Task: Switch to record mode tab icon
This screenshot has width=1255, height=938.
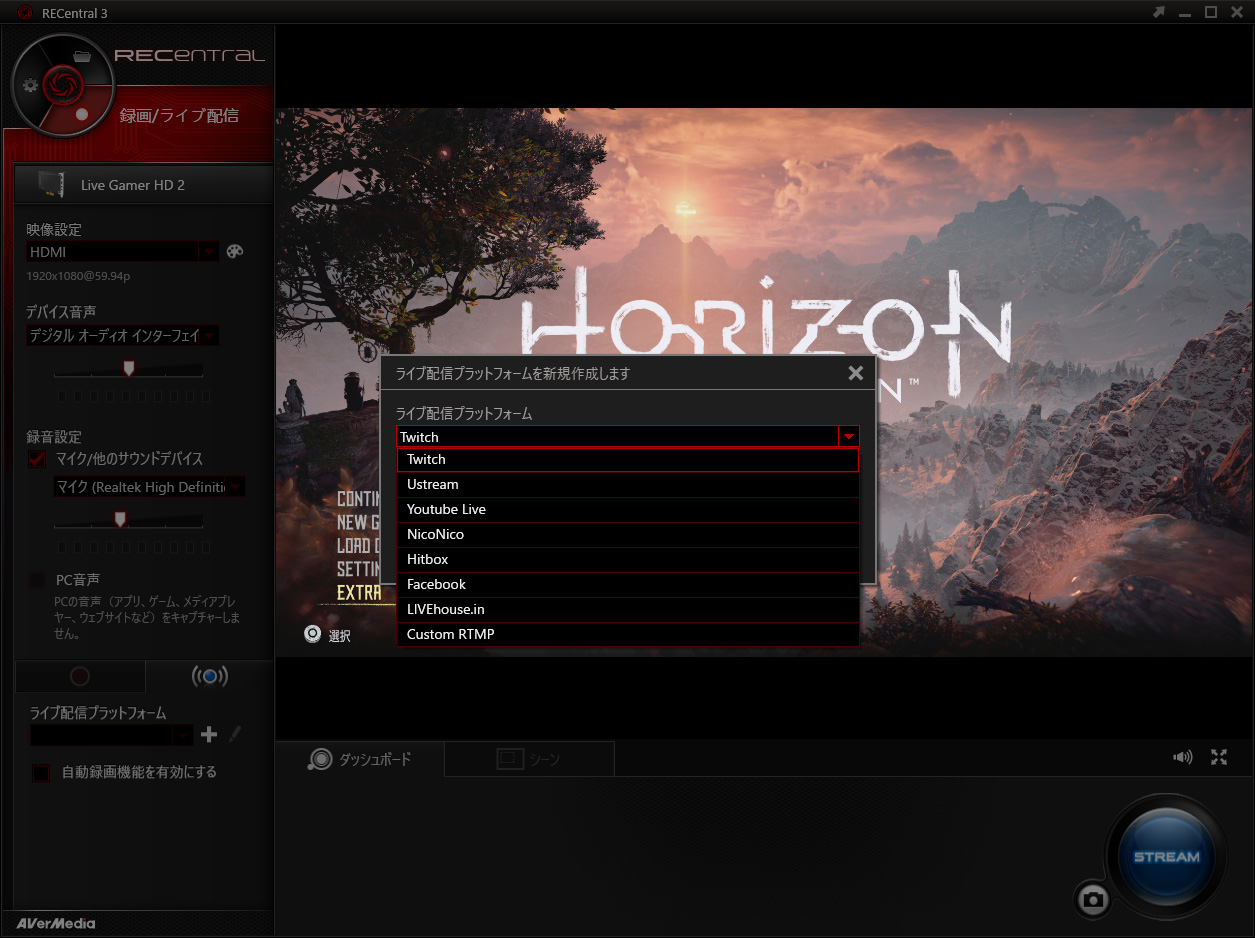Action: pyautogui.click(x=80, y=677)
